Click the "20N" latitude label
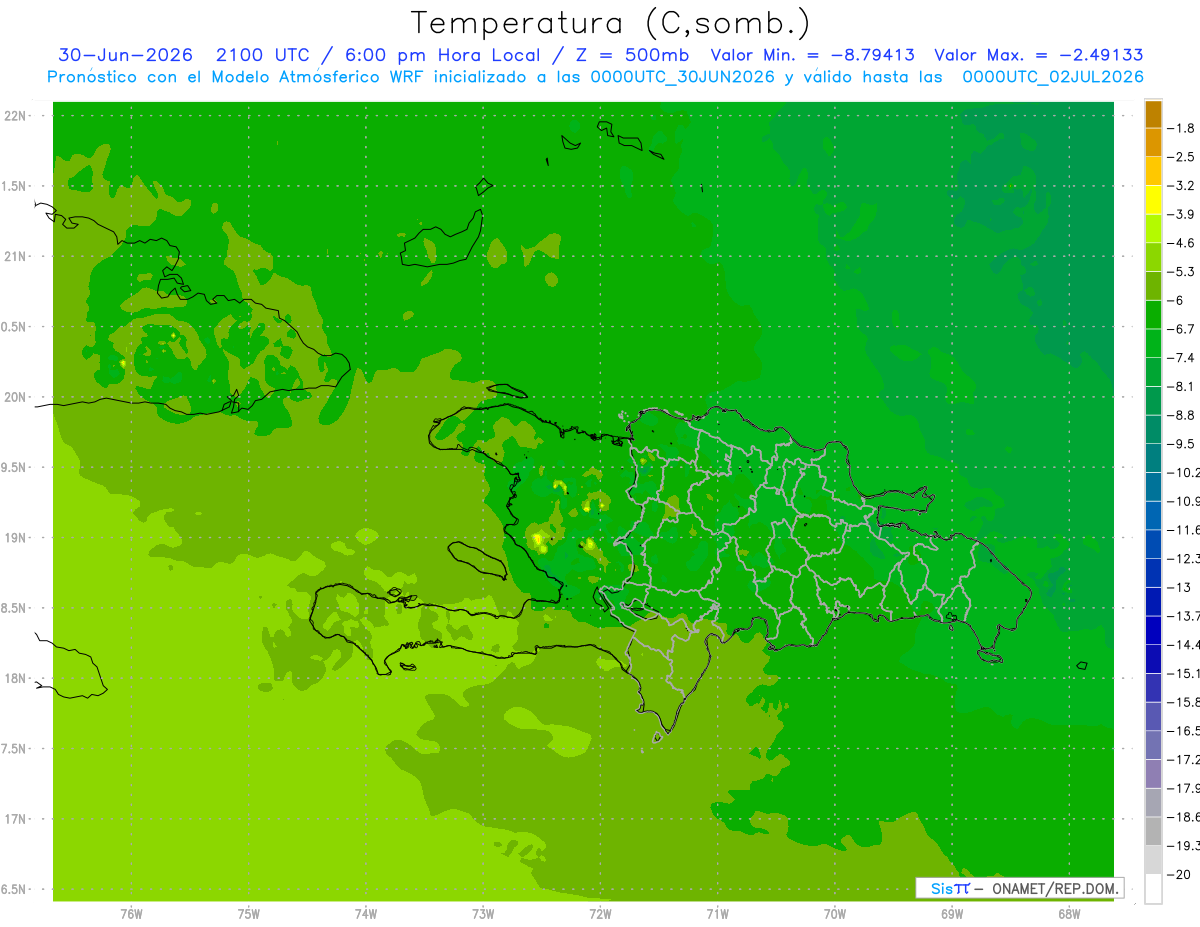The height and width of the screenshot is (927, 1200). 17,397
